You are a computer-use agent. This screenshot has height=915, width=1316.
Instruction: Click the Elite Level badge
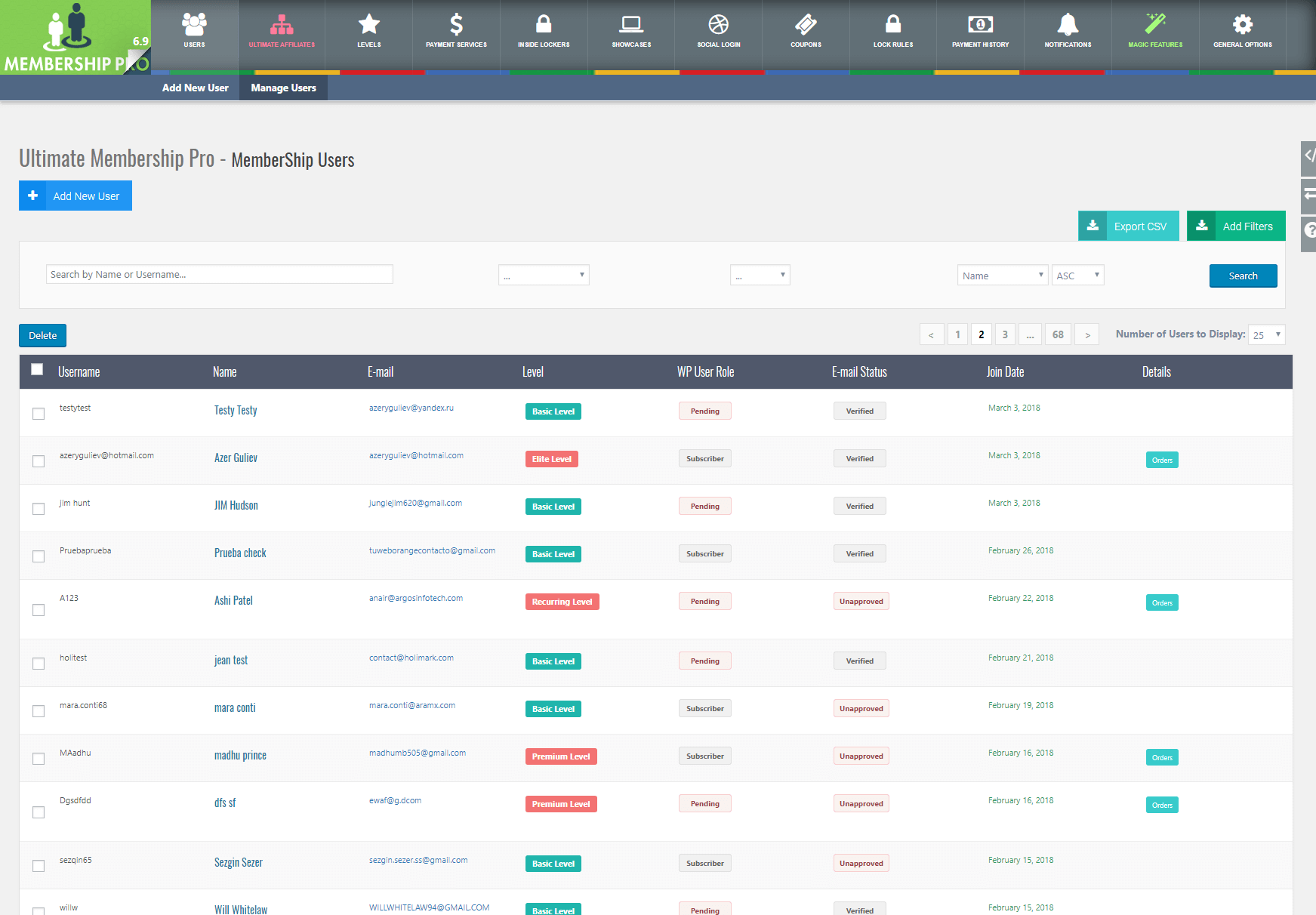tap(552, 459)
